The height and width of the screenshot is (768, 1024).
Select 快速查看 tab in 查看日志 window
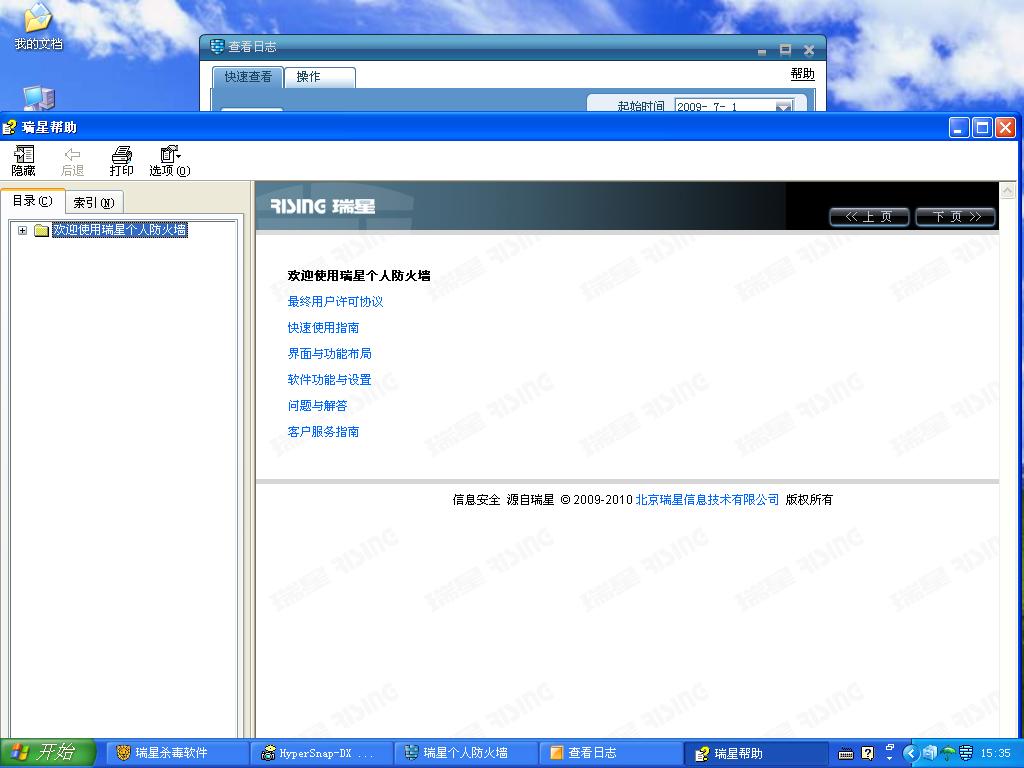(x=248, y=77)
